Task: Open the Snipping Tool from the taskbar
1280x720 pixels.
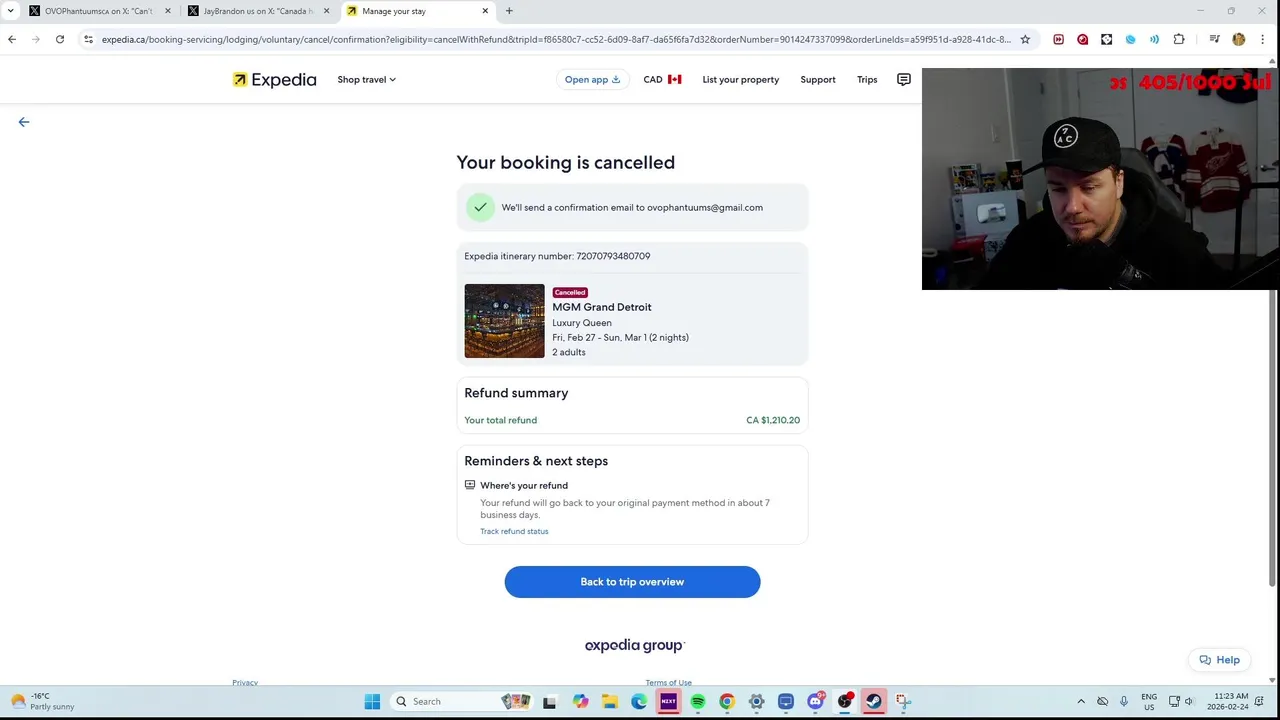Action: point(902,702)
